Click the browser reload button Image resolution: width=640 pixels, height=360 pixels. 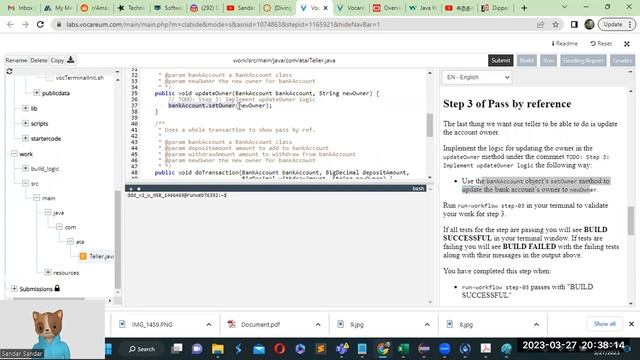[x=40, y=24]
